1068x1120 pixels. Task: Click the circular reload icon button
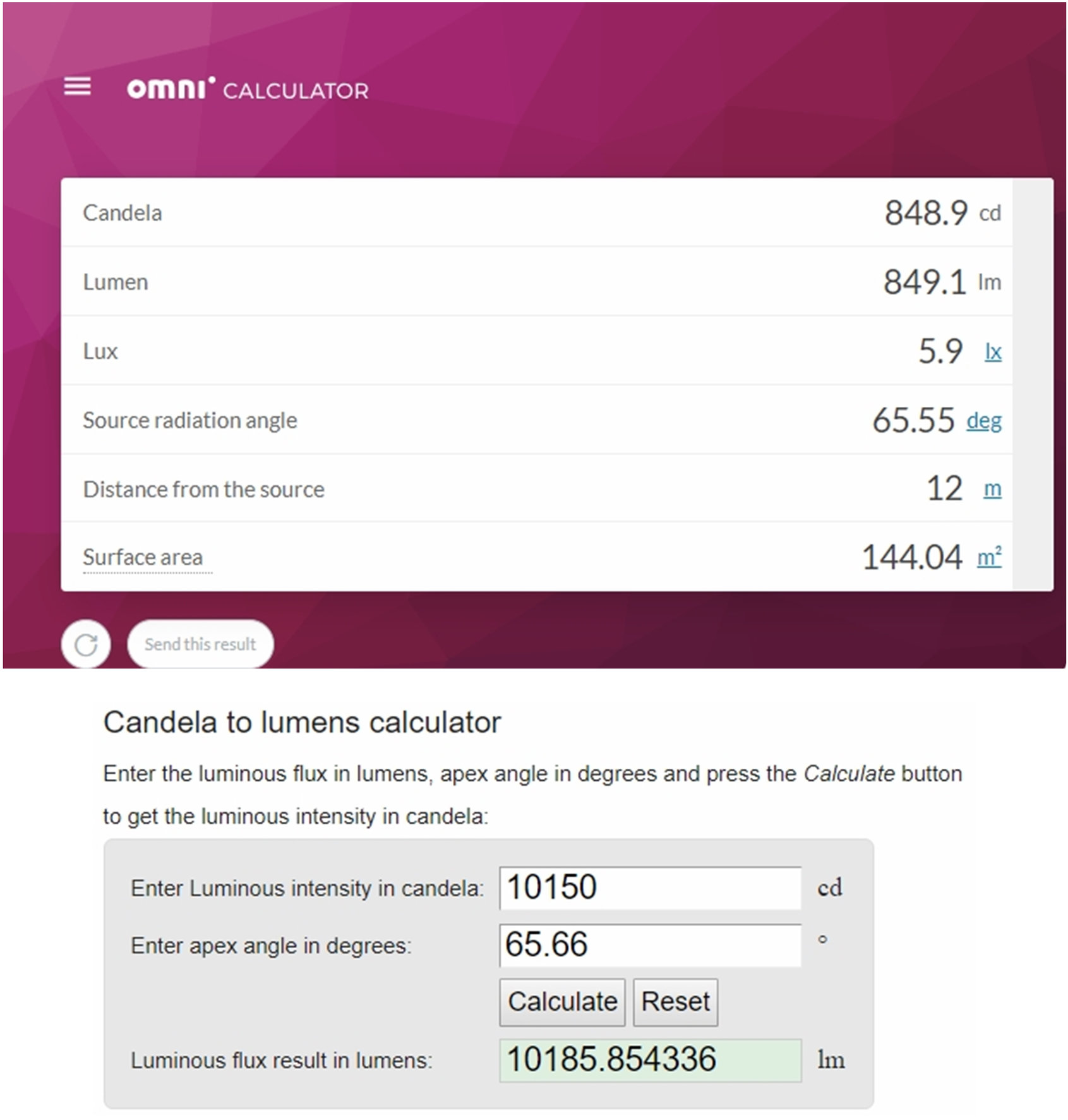tap(86, 644)
